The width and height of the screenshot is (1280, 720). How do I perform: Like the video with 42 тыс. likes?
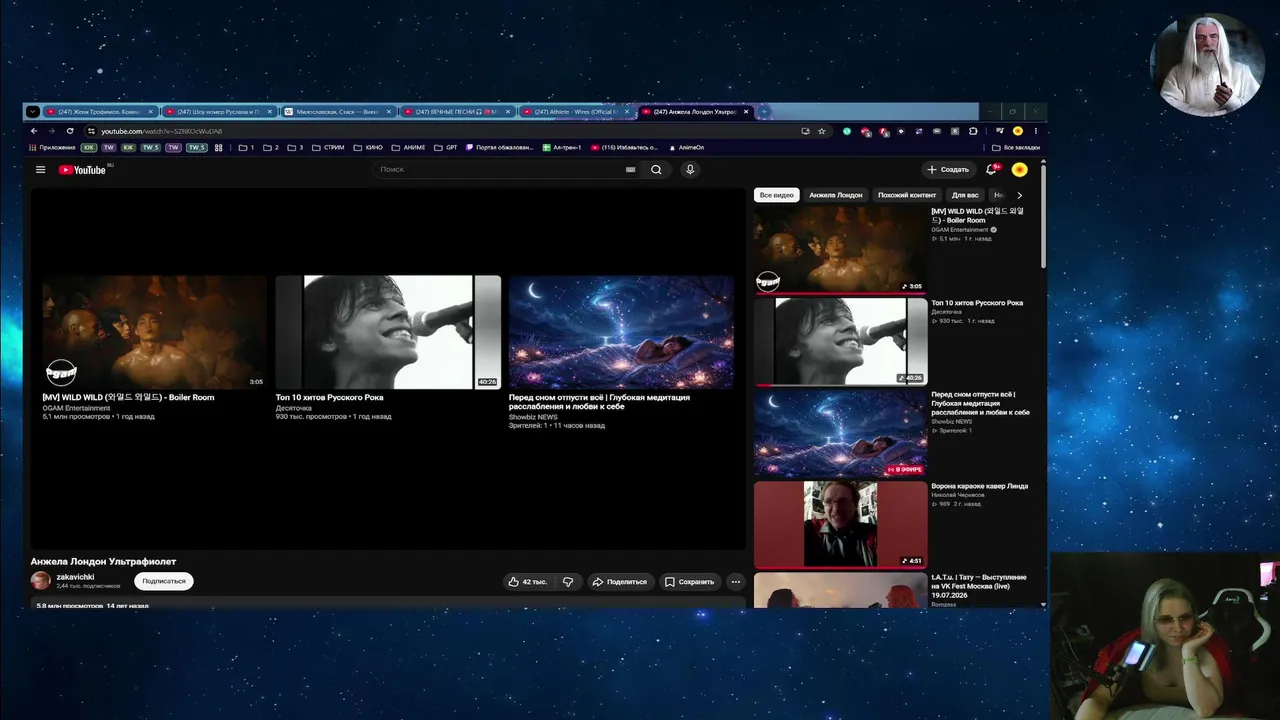(527, 581)
